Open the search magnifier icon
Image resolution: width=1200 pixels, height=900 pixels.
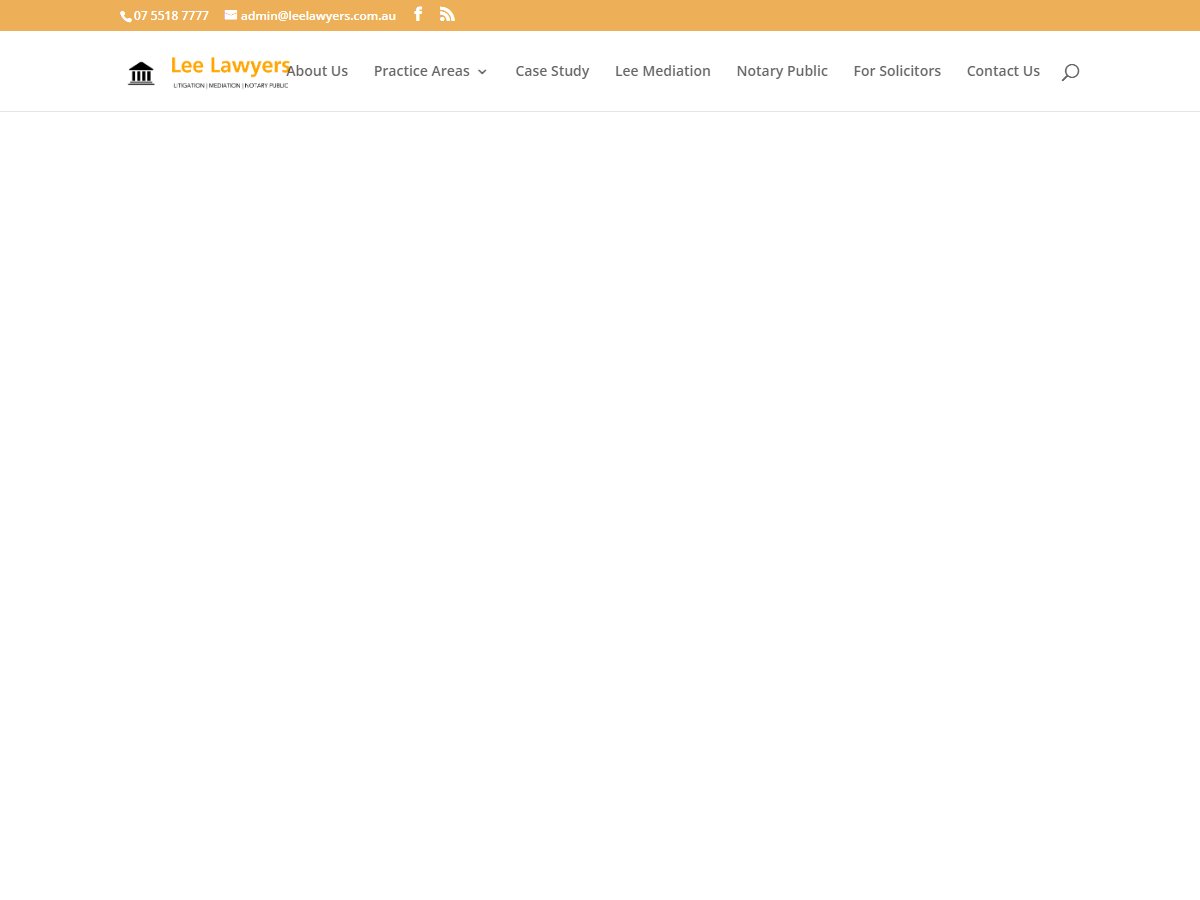[x=1070, y=72]
